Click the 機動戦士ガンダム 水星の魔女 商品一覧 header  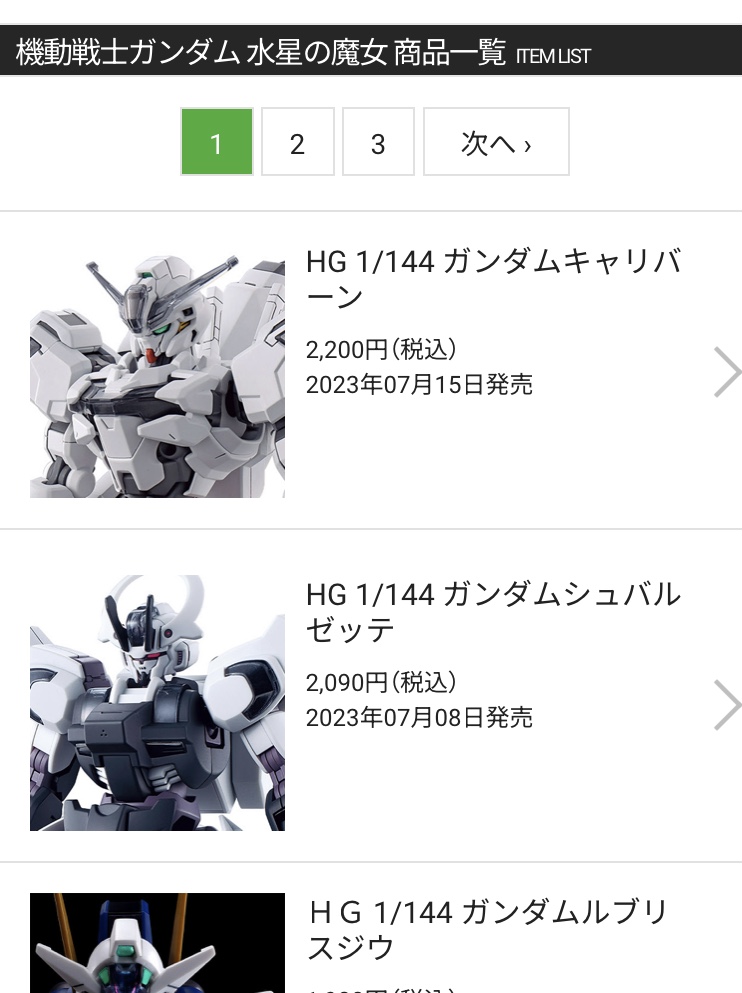(x=261, y=52)
